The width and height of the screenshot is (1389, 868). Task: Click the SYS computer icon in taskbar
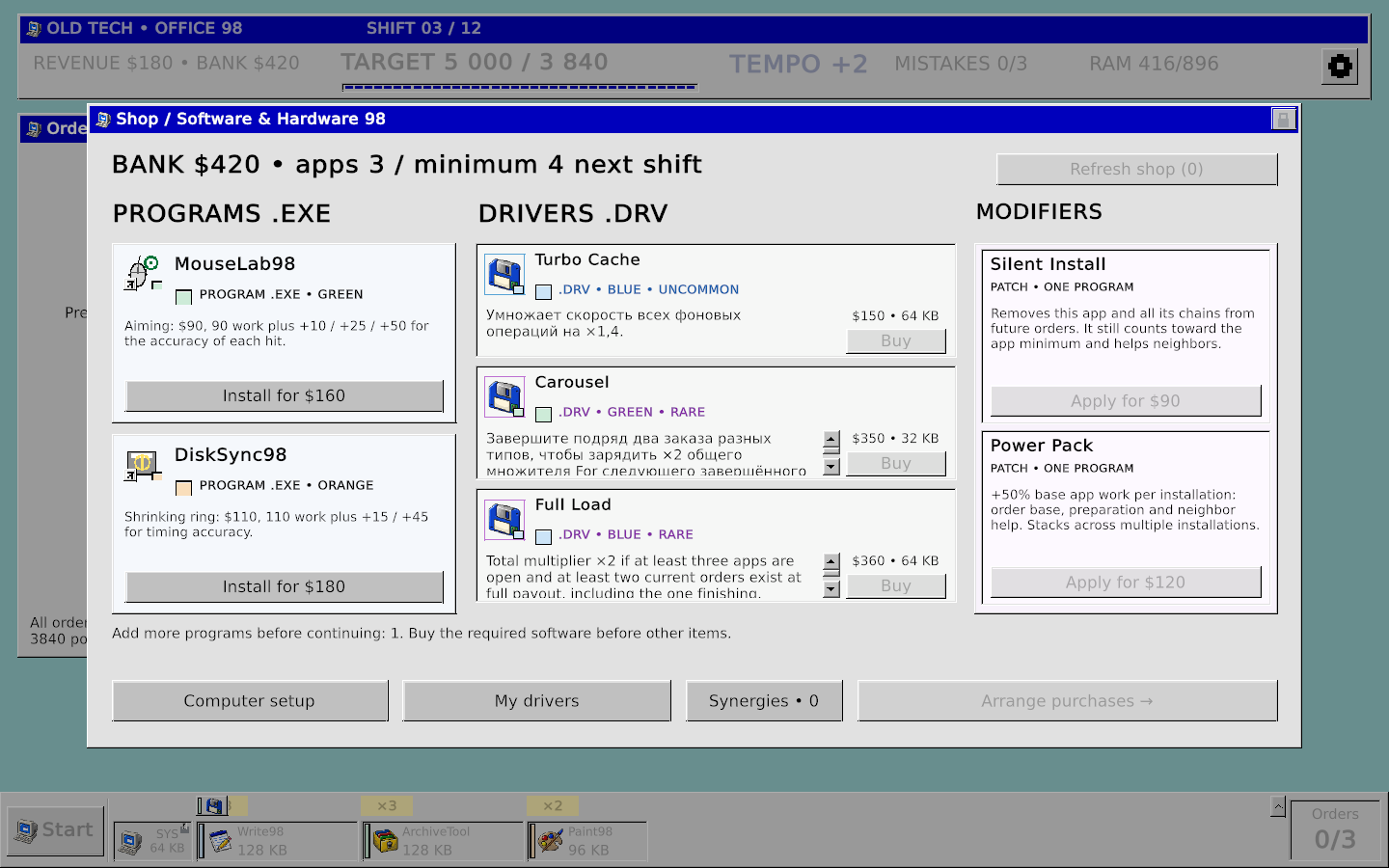[x=130, y=842]
